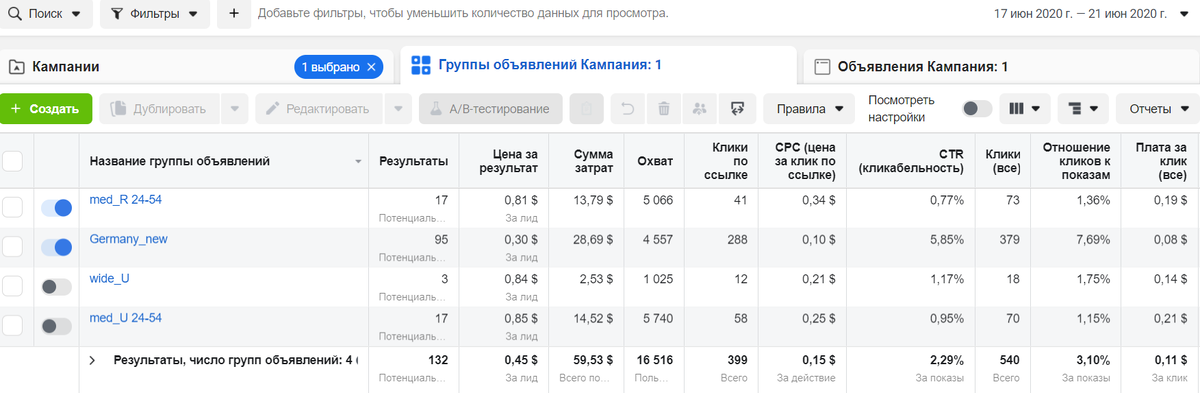Click the greyed-out square icon after A/B-тестирование
This screenshot has height=393, width=1200.
click(x=587, y=108)
